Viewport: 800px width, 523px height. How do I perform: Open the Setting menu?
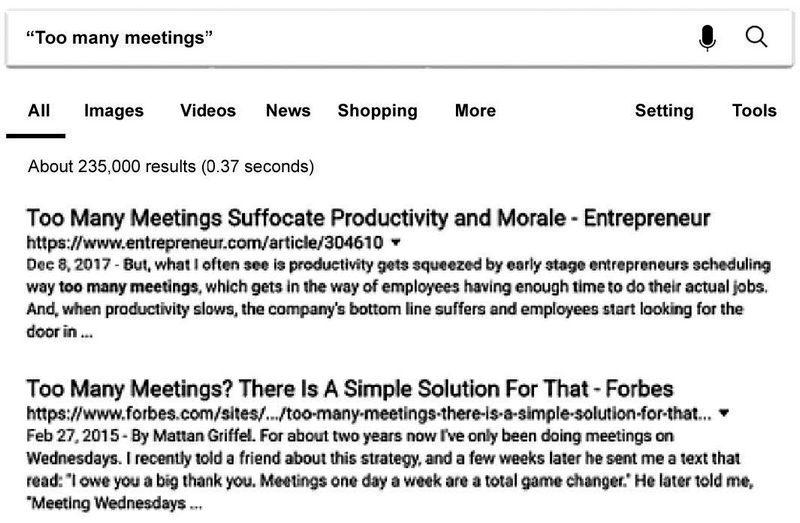tap(664, 111)
